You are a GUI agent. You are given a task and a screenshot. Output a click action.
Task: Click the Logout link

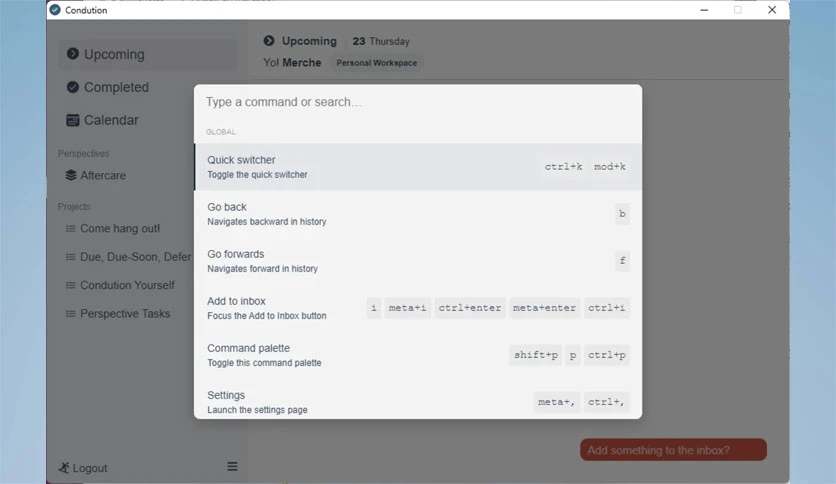83,468
